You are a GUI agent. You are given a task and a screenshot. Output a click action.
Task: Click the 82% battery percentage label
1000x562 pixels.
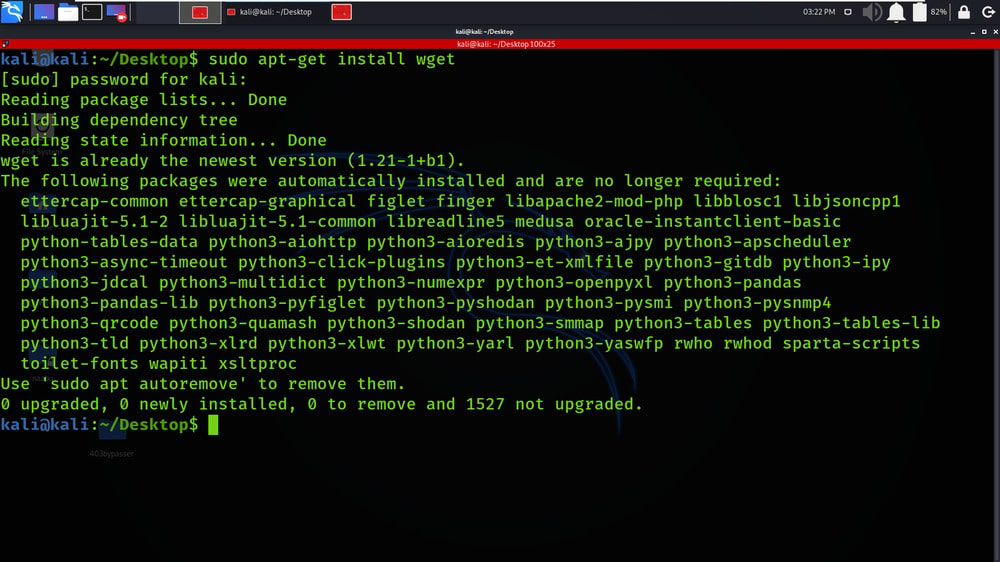click(939, 12)
